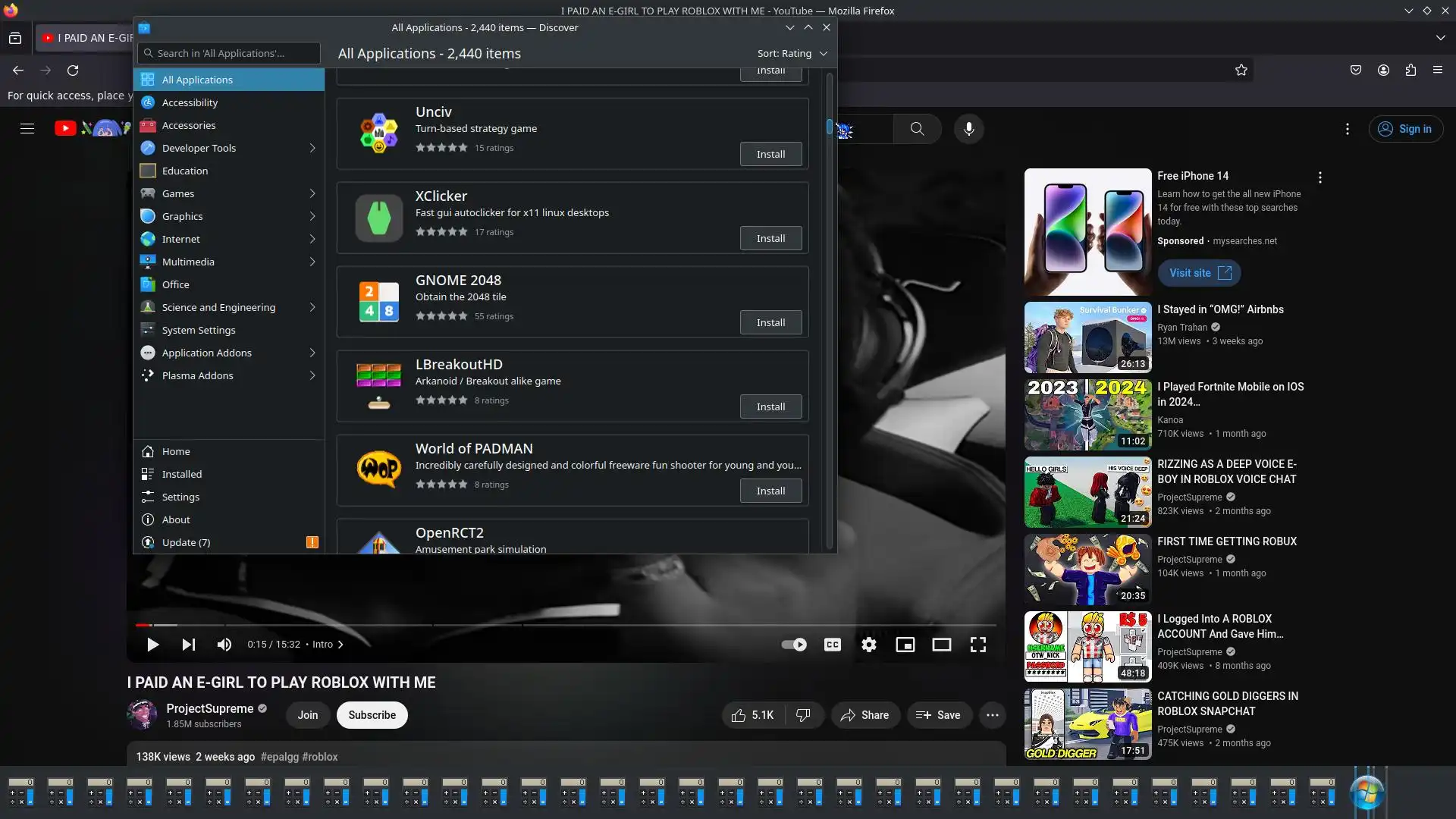The height and width of the screenshot is (819, 1456).
Task: Open the Sort: Rating dropdown
Action: coord(792,53)
